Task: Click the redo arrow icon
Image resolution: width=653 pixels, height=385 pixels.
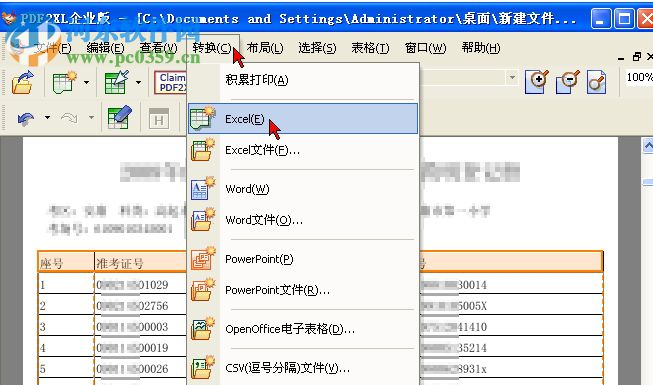Action: [x=70, y=119]
